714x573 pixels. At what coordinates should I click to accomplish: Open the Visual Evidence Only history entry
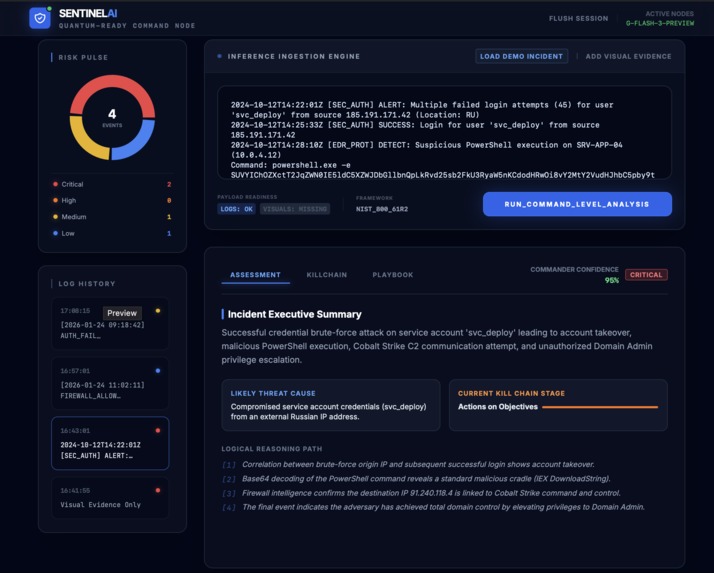coord(110,498)
